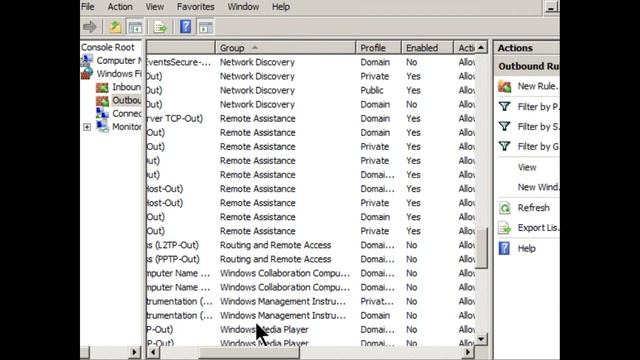Click the Filter by Group funnel icon

pyautogui.click(x=504, y=146)
